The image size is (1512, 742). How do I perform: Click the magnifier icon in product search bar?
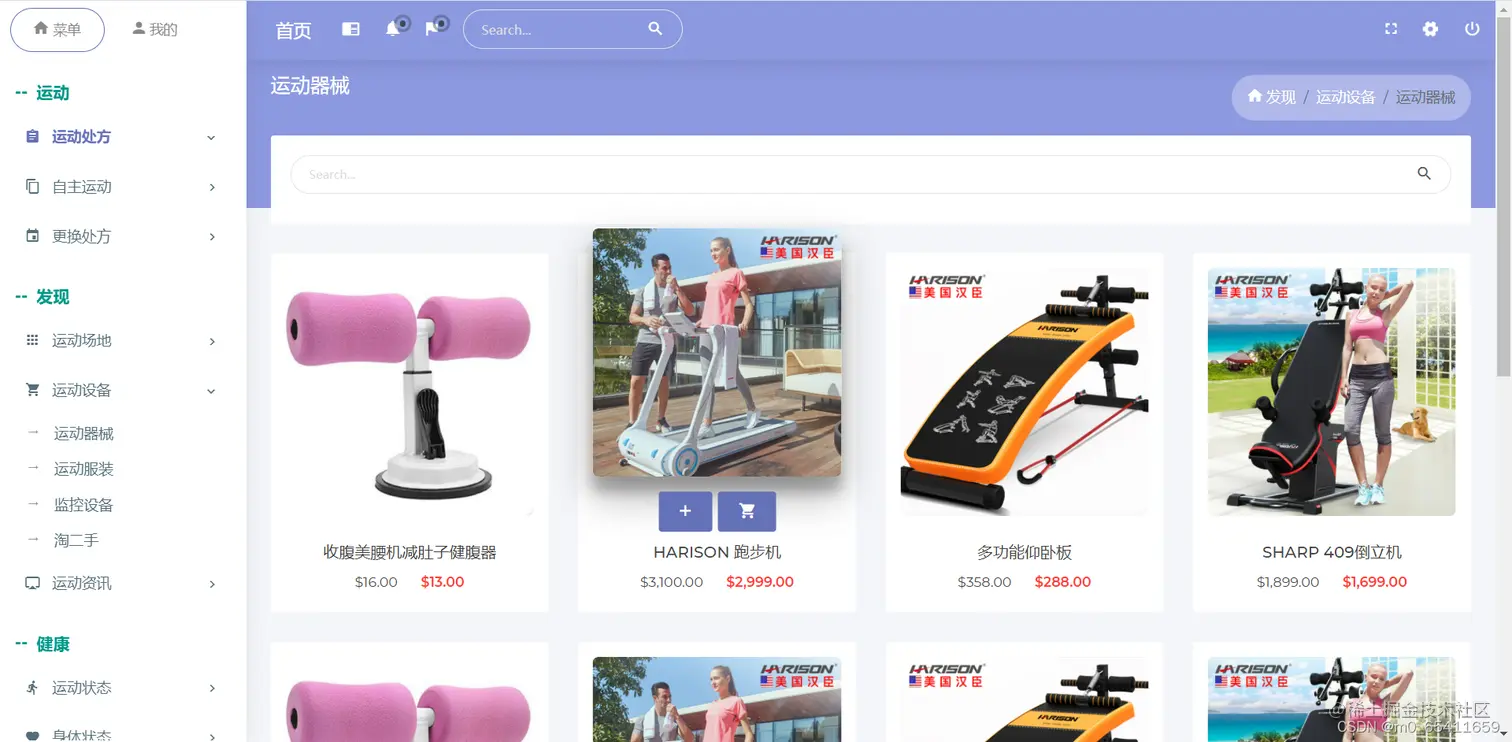point(1424,174)
